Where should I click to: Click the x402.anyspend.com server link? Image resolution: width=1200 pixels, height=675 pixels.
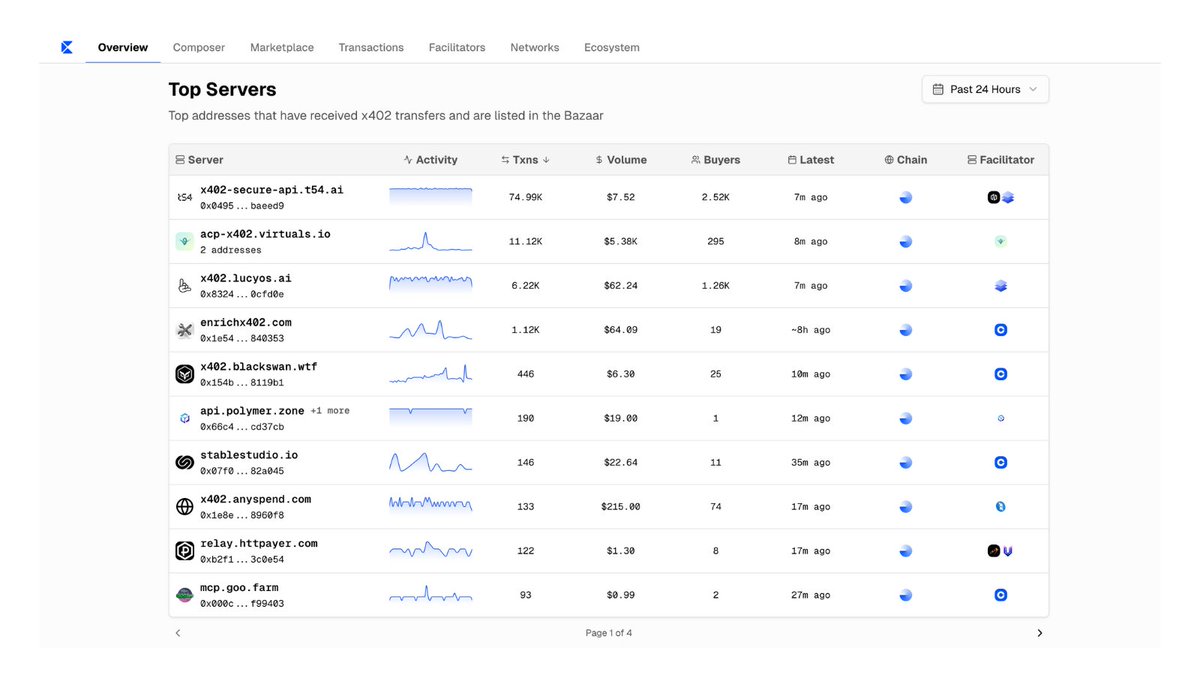pyautogui.click(x=255, y=498)
